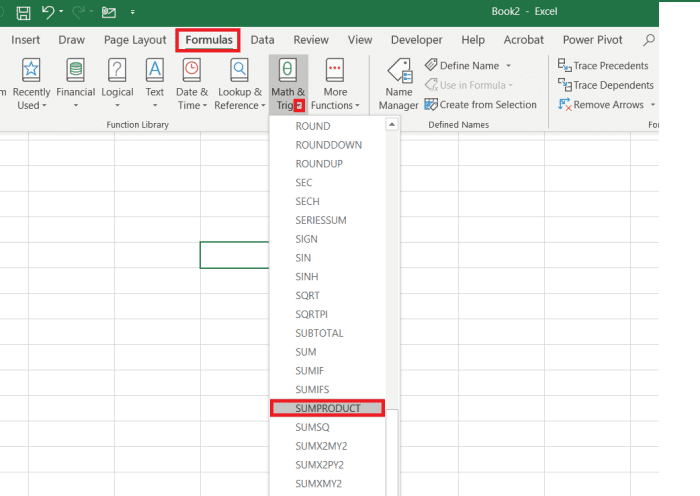Open the Name Manager
The width and height of the screenshot is (700, 496).
coord(399,84)
